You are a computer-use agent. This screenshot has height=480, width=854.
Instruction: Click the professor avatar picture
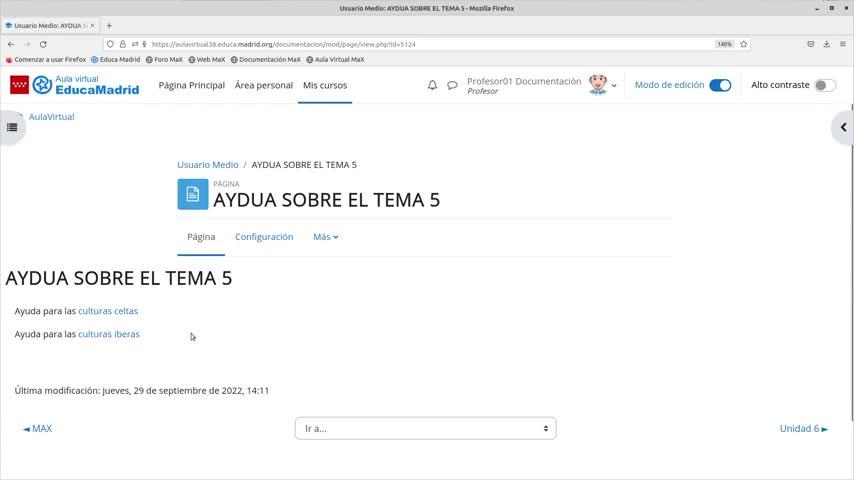click(x=598, y=84)
